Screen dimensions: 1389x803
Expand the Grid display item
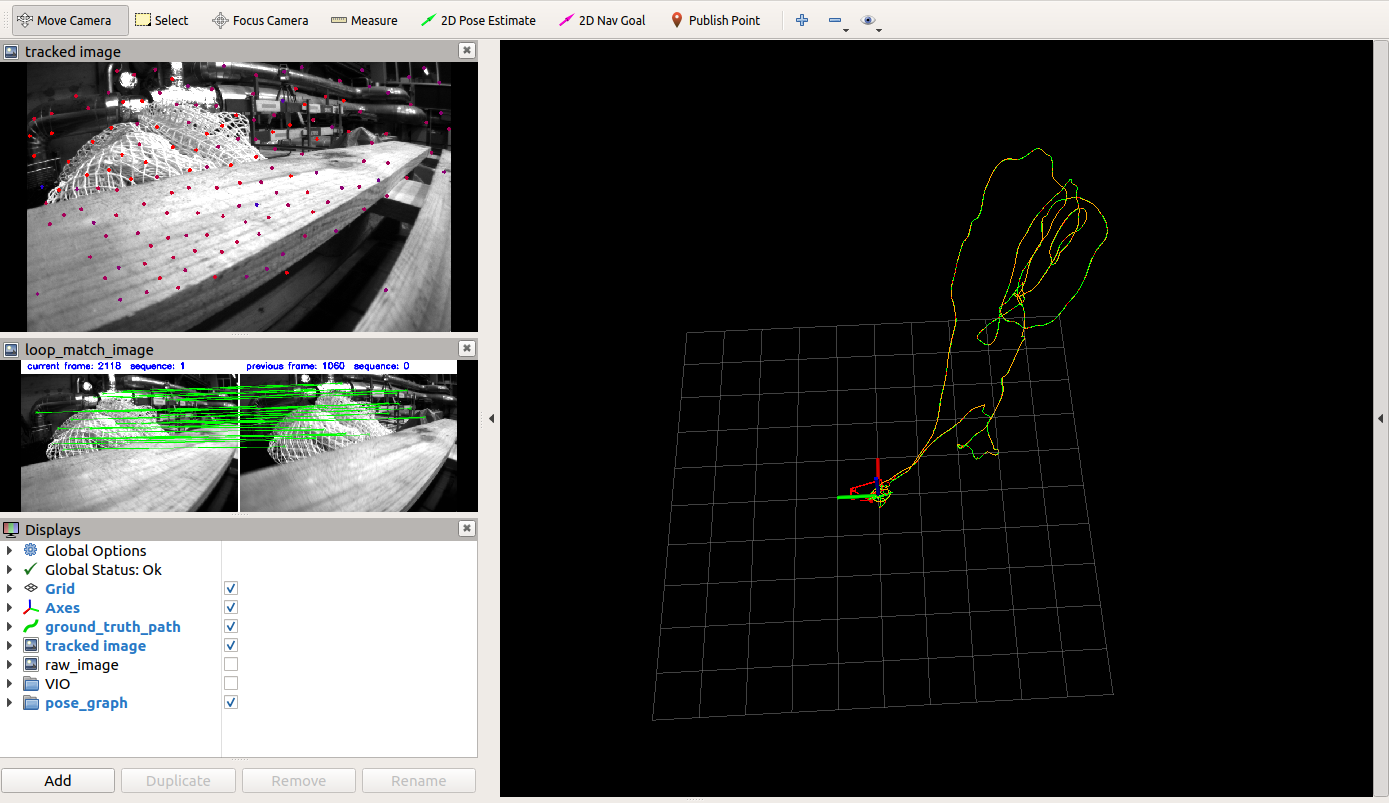pyautogui.click(x=10, y=589)
